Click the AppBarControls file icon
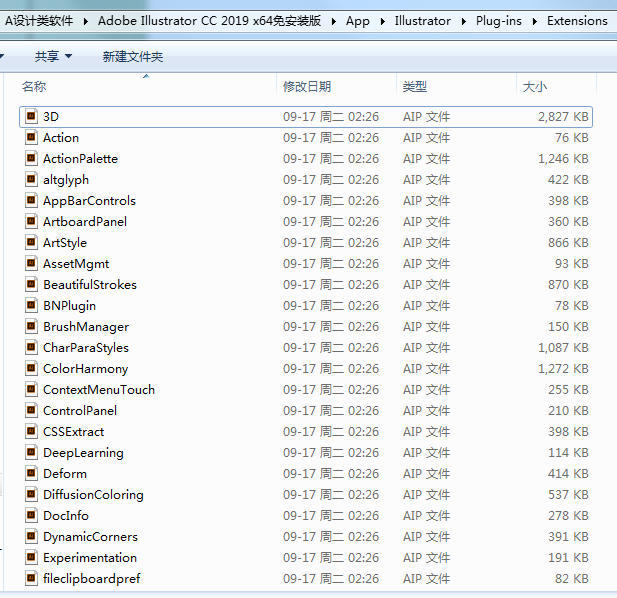The width and height of the screenshot is (617, 598). (x=31, y=201)
